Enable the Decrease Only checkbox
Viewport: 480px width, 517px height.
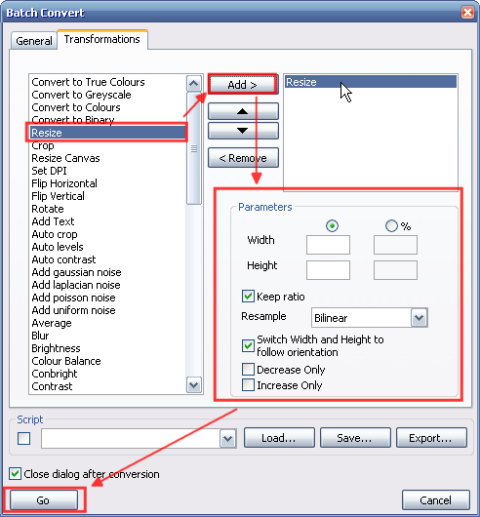(248, 369)
